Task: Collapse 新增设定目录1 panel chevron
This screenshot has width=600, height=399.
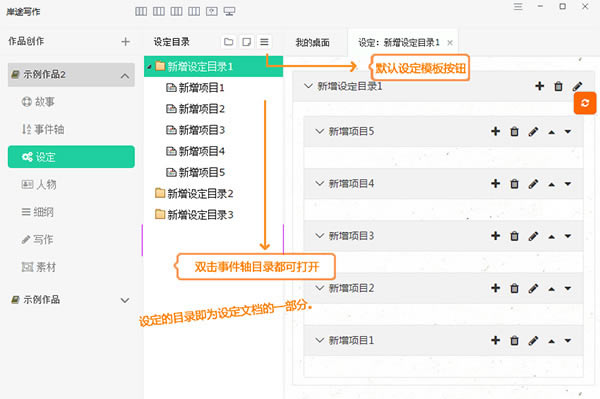Action: click(308, 86)
